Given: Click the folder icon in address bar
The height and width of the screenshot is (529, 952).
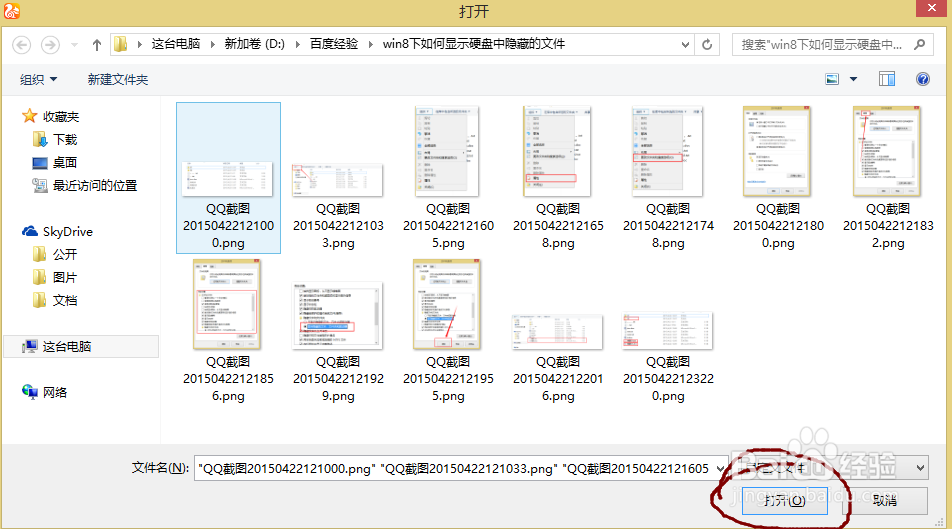Looking at the screenshot, I should point(120,44).
